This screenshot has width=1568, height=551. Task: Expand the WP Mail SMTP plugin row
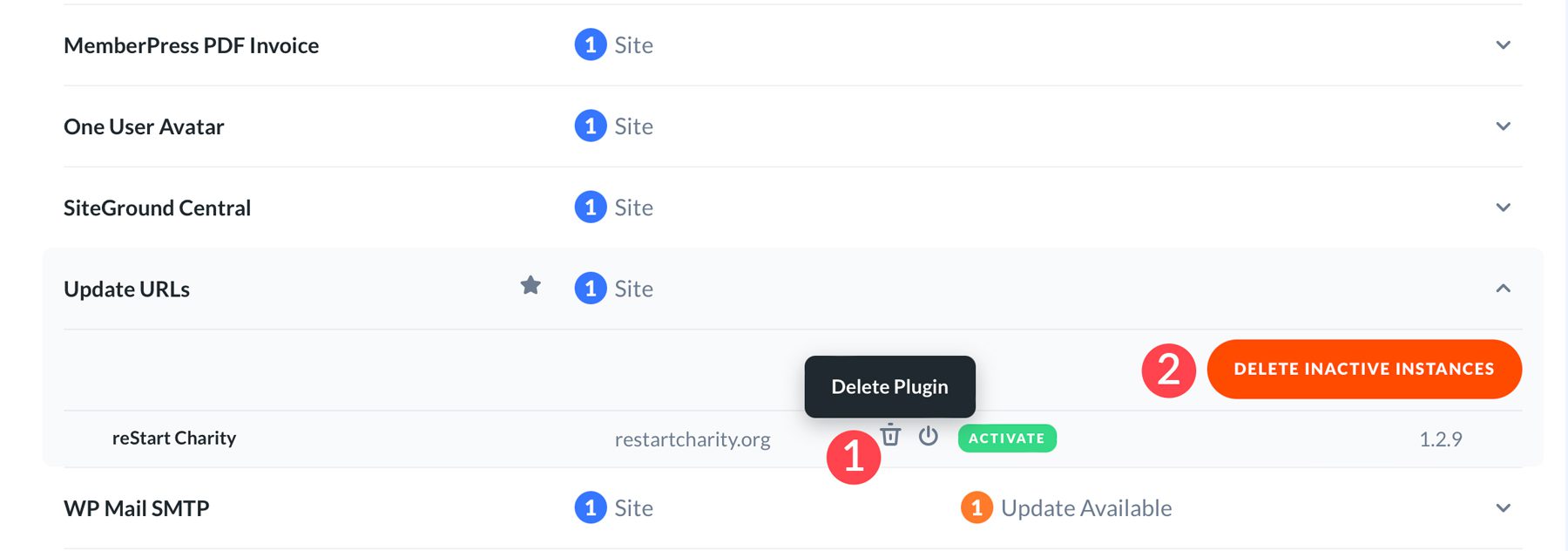click(1503, 506)
